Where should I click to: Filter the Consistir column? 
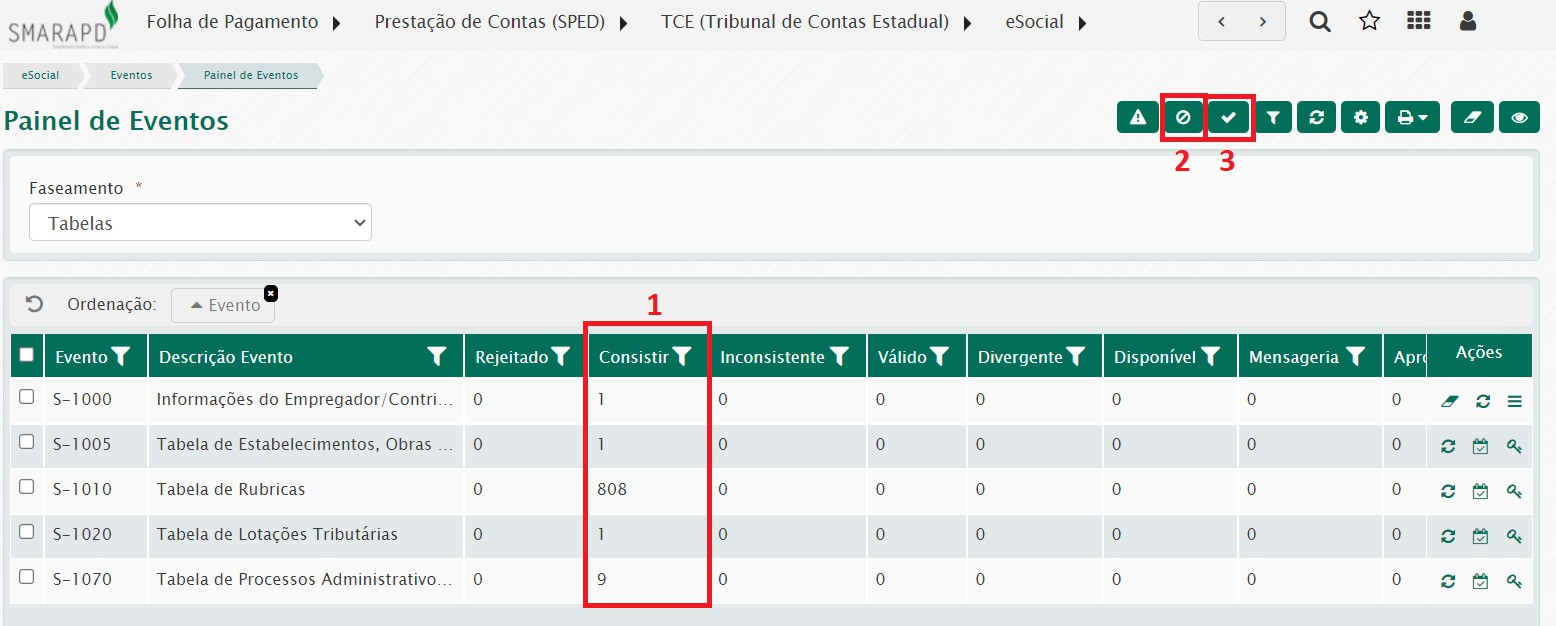tap(682, 356)
